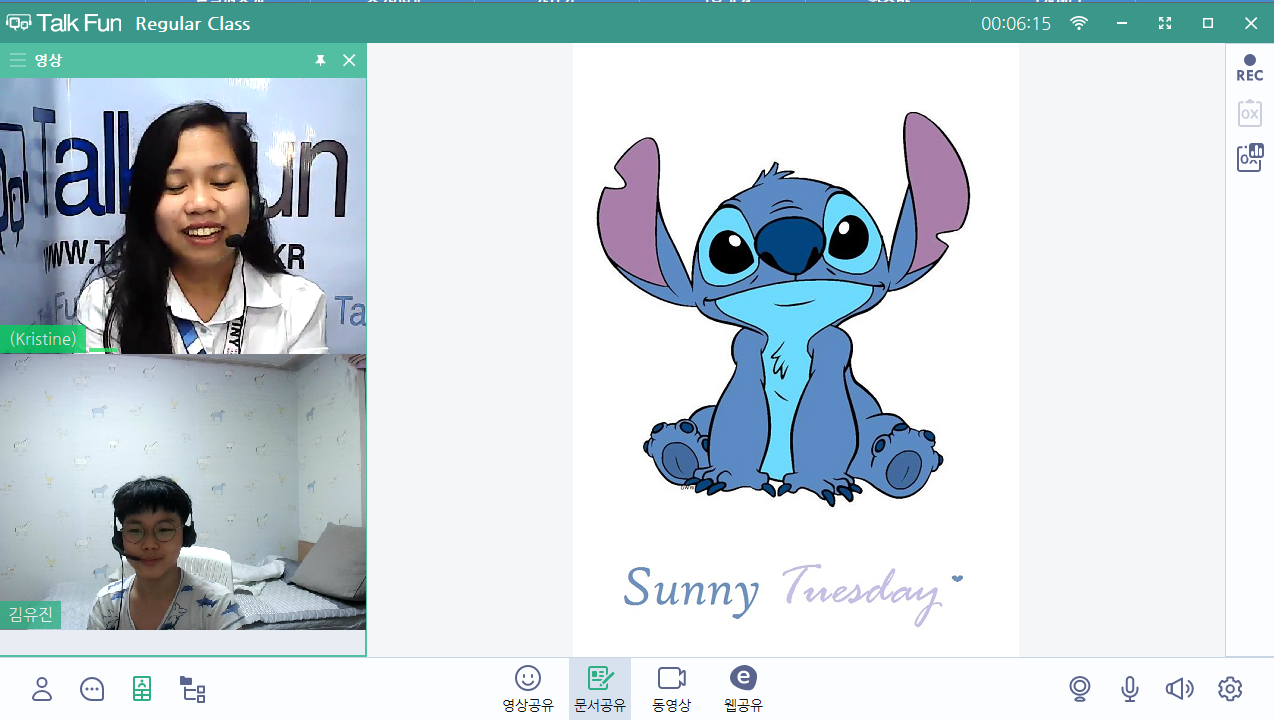Pin the 영상 video panel
The image size is (1274, 720).
tap(320, 61)
